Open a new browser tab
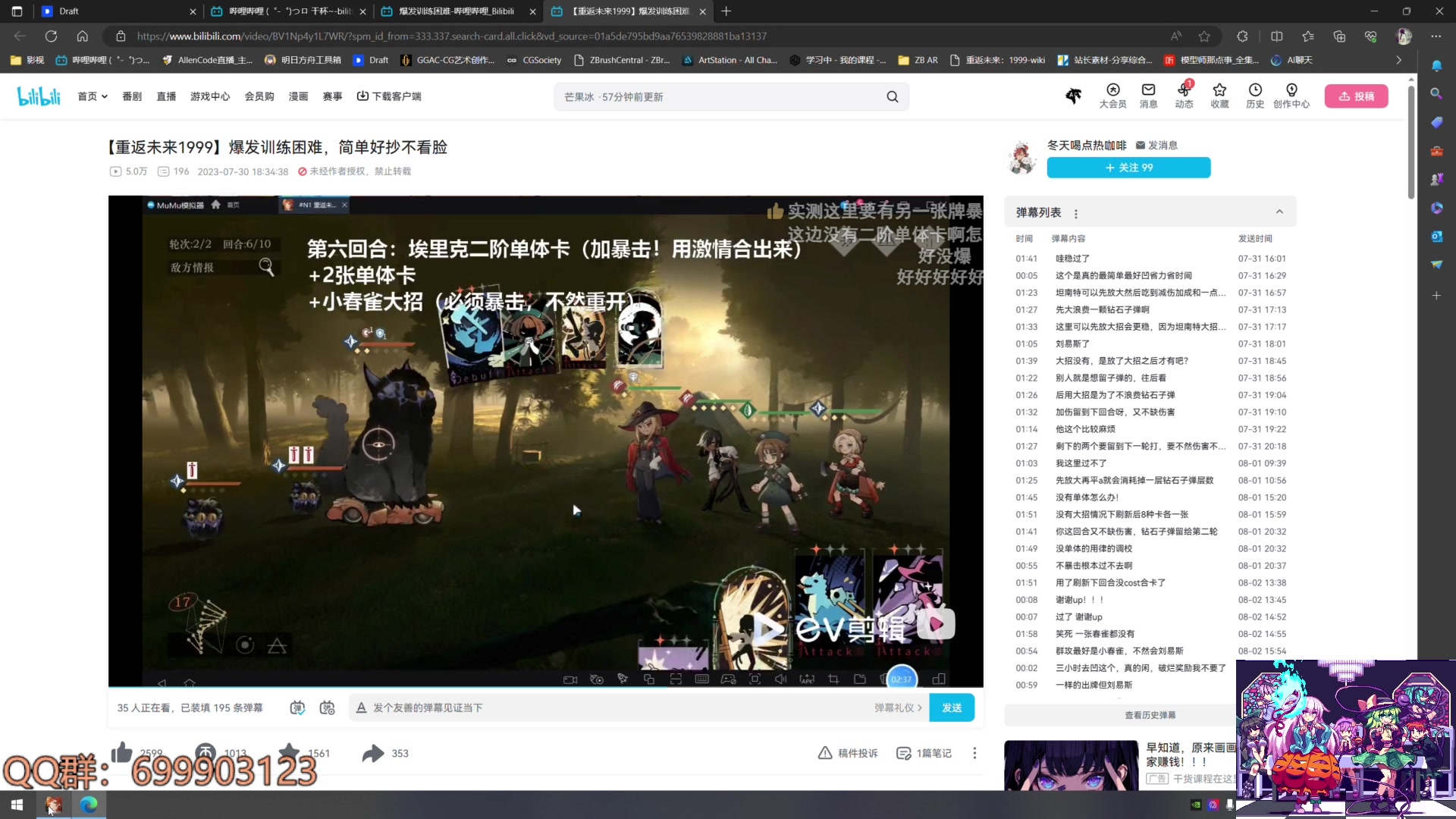The height and width of the screenshot is (819, 1456). pyautogui.click(x=726, y=11)
